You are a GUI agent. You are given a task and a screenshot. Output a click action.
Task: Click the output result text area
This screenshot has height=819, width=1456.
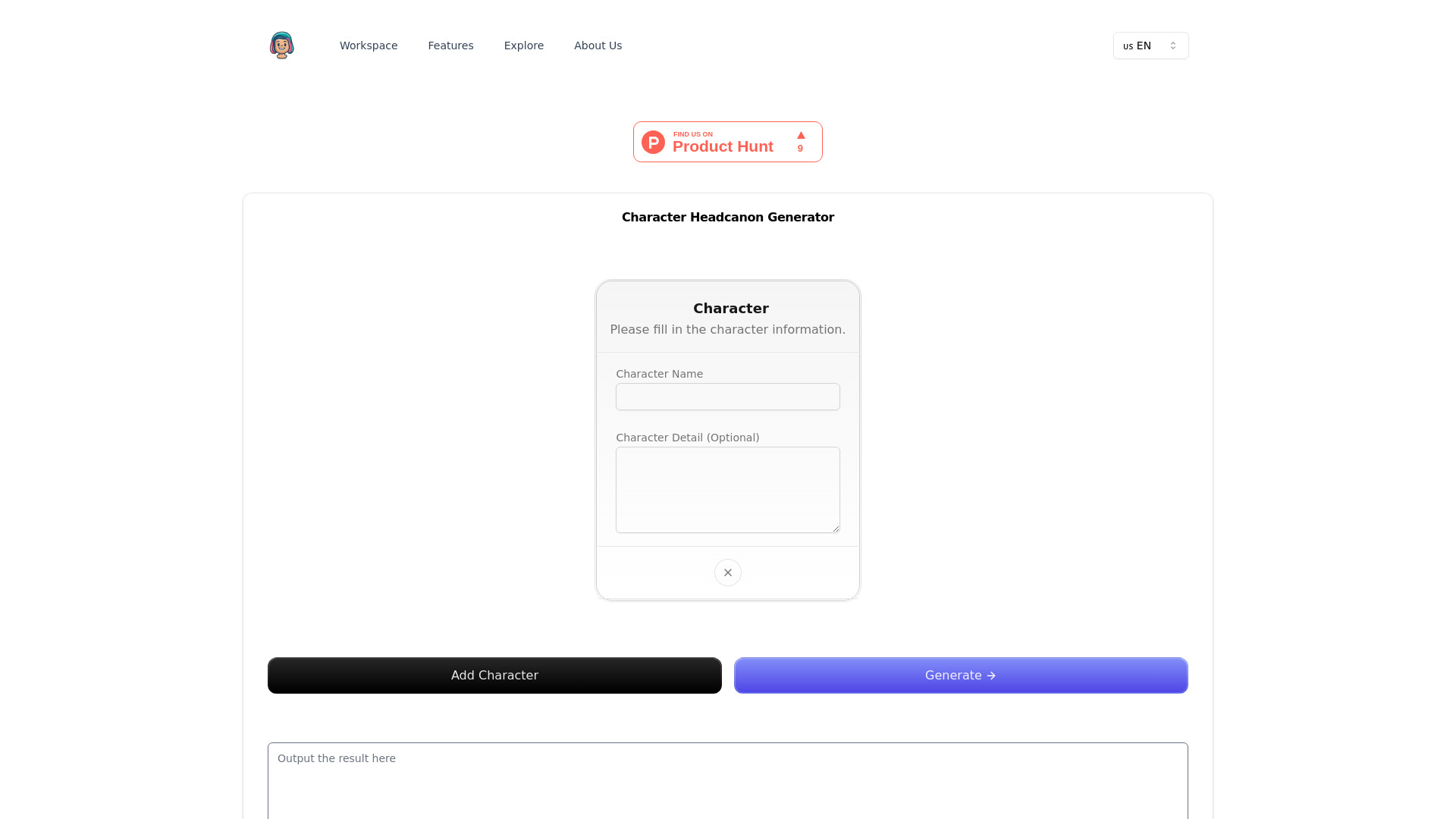click(x=728, y=780)
